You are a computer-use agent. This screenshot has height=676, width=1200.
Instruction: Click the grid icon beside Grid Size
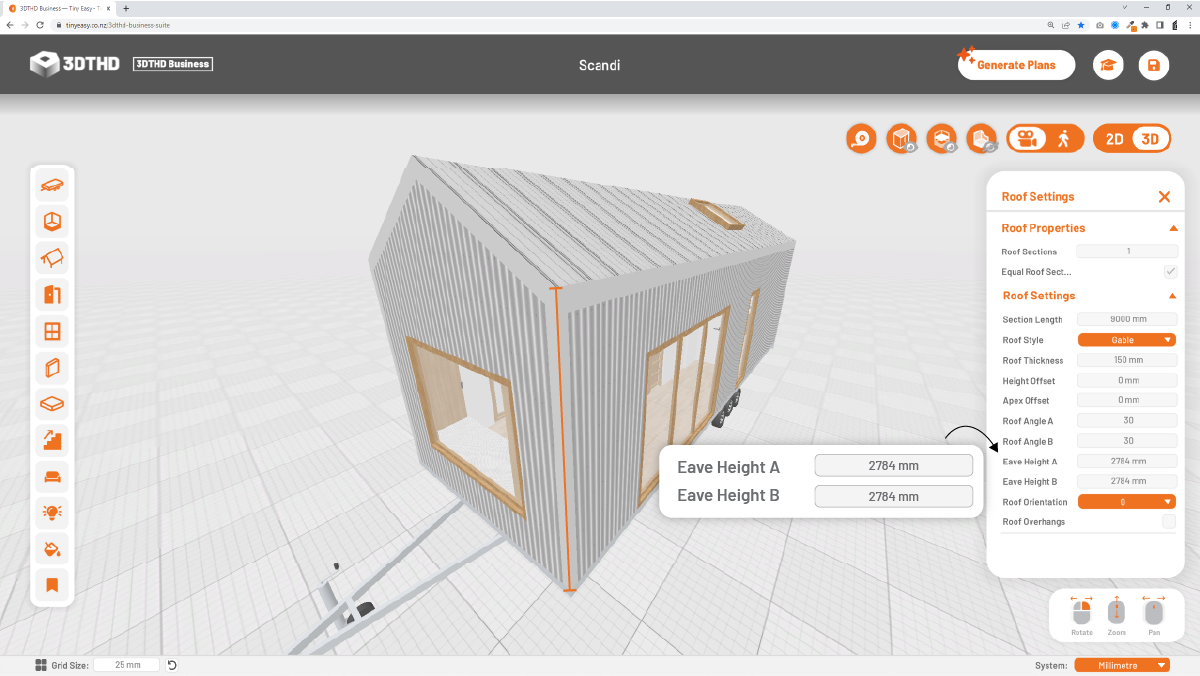pyautogui.click(x=41, y=665)
